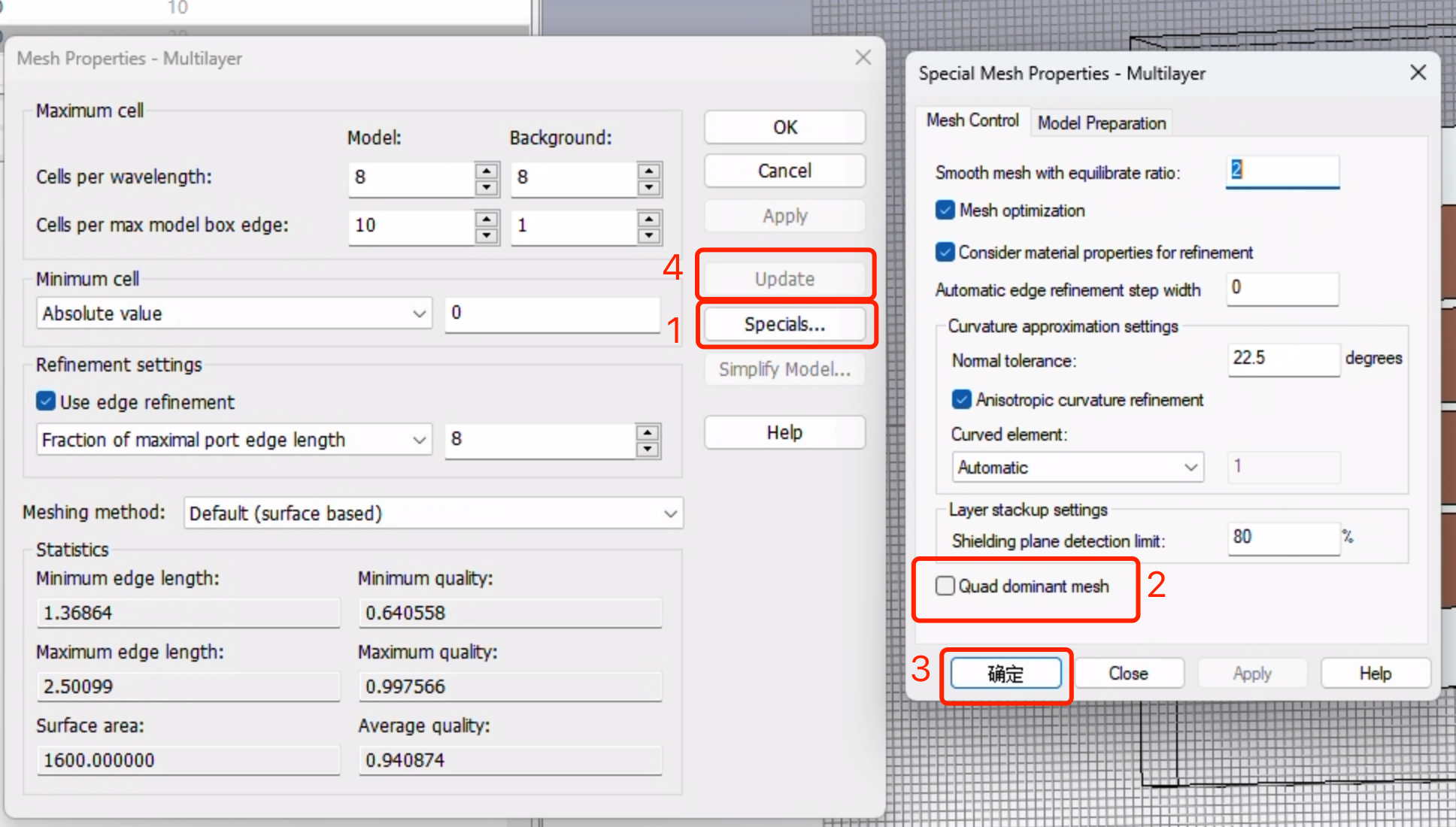Toggle Consider material properties for refinement

point(945,252)
